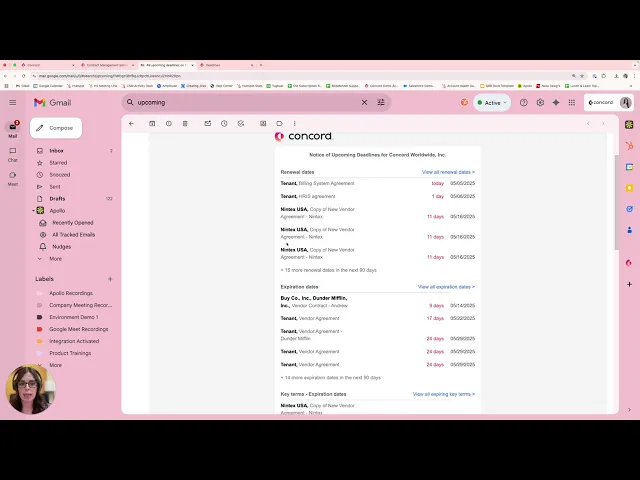The width and height of the screenshot is (640, 480).
Task: Click View all renewal dates link
Action: (x=448, y=172)
